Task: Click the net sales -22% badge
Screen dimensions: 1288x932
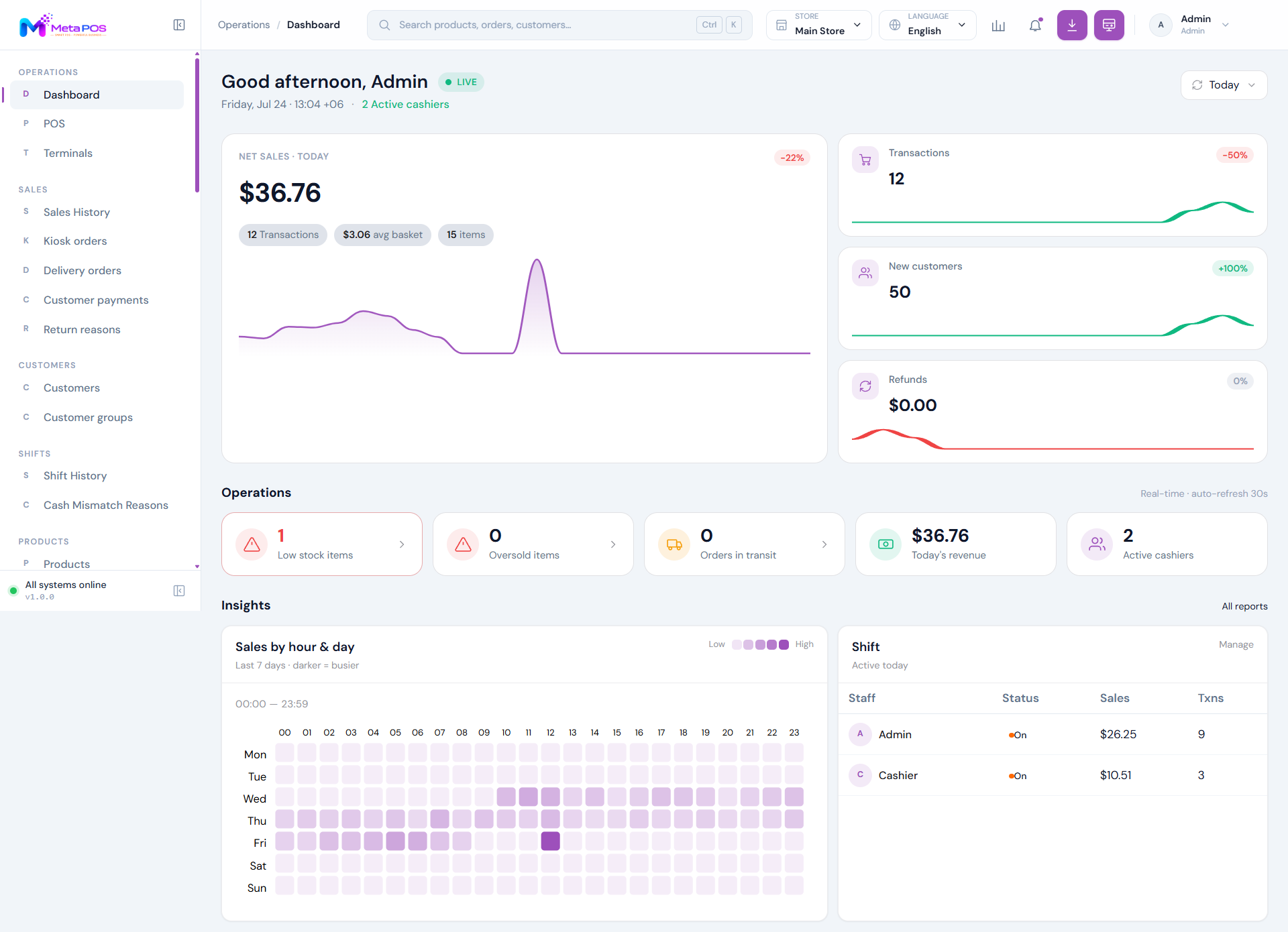Action: [792, 158]
